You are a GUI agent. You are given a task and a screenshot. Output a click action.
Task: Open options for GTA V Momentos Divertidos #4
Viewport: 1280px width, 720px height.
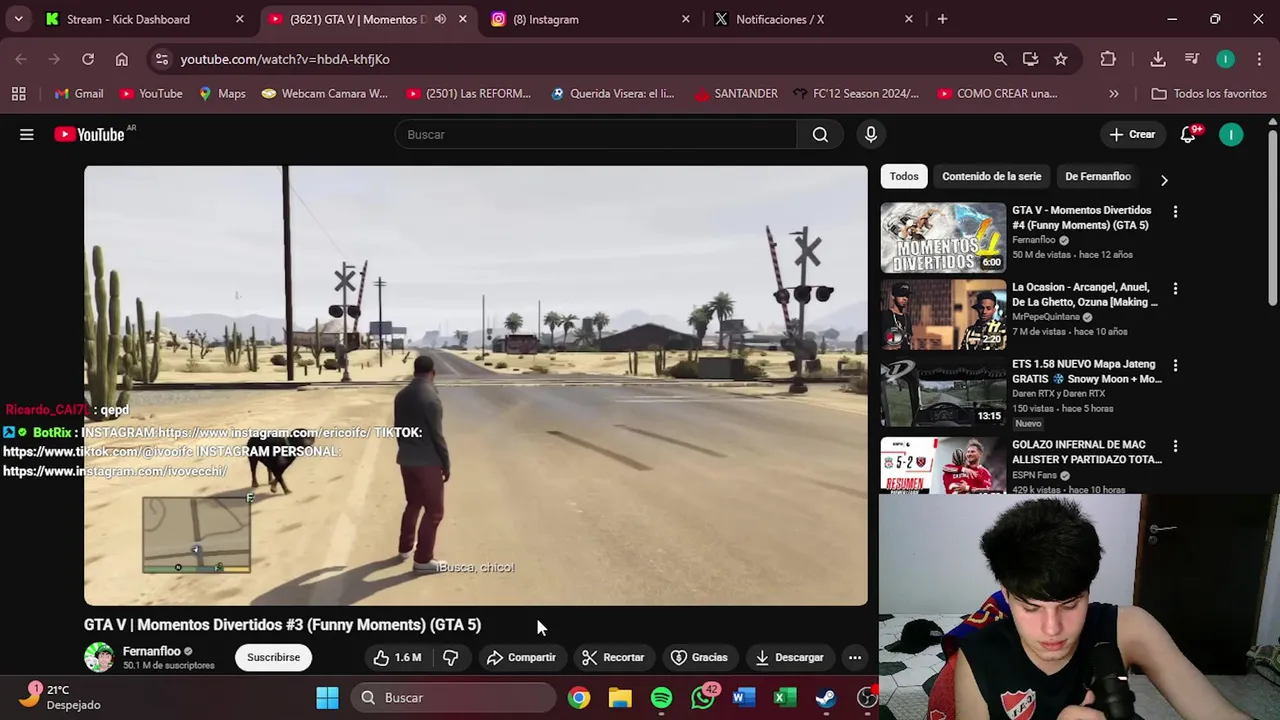coord(1175,212)
